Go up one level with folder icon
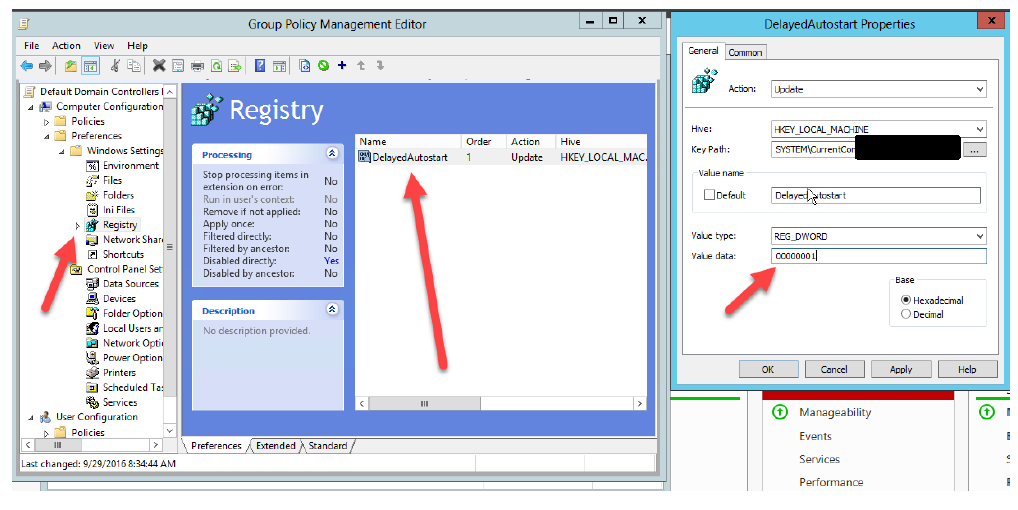Screen dimensions: 1018x510 [x=71, y=66]
